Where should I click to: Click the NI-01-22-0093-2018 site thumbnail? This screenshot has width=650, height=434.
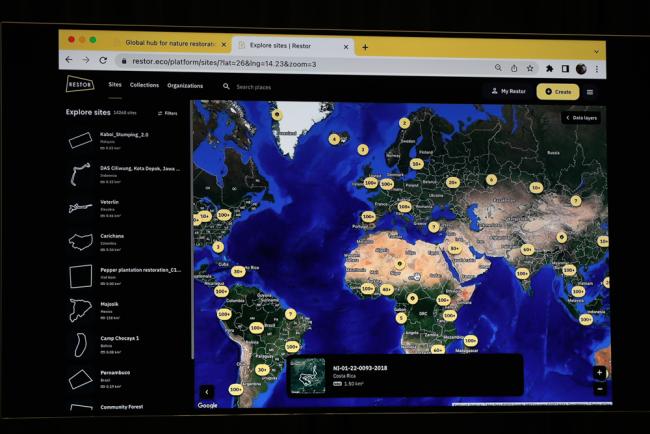308,376
